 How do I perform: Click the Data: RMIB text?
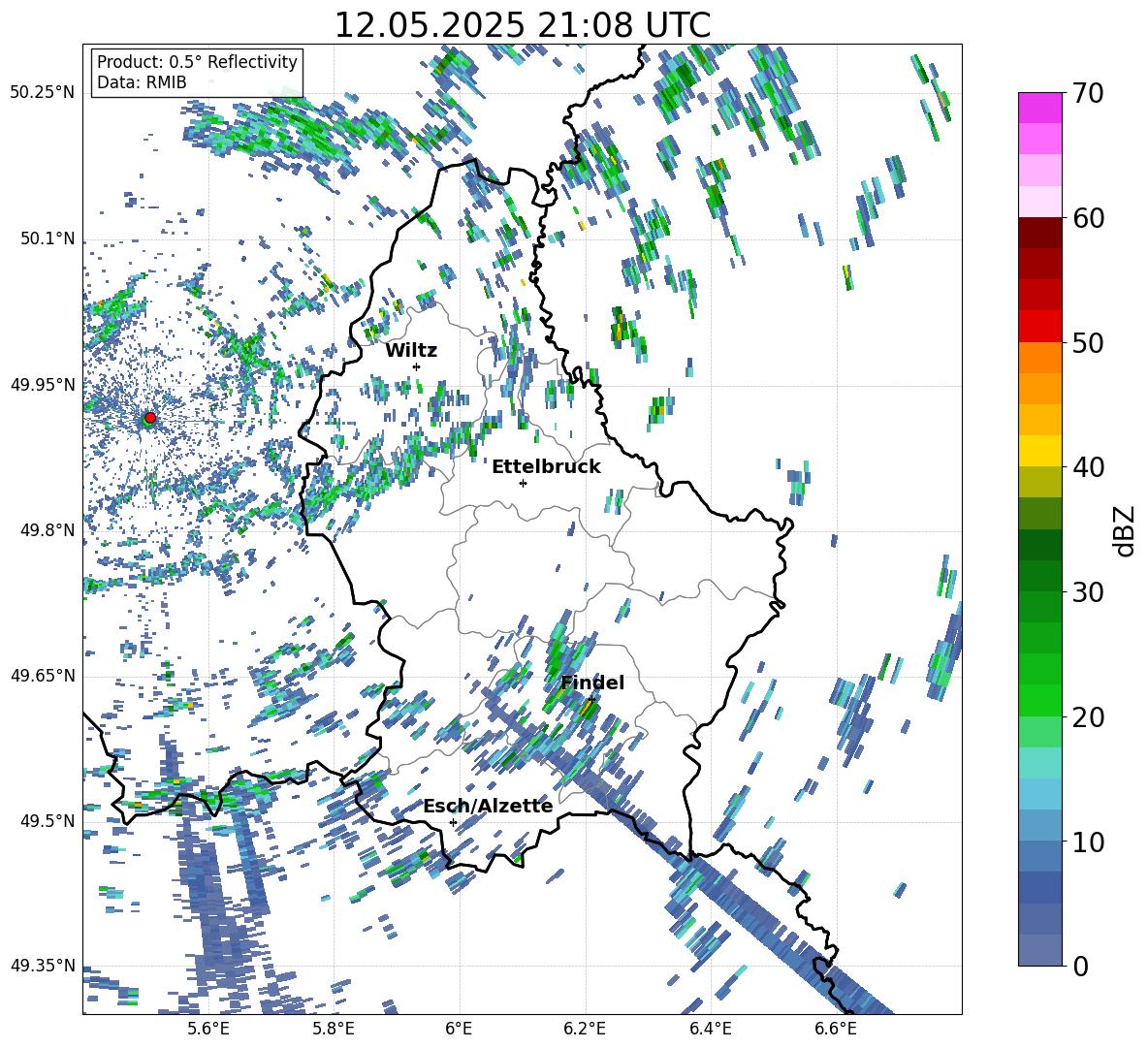click(142, 82)
